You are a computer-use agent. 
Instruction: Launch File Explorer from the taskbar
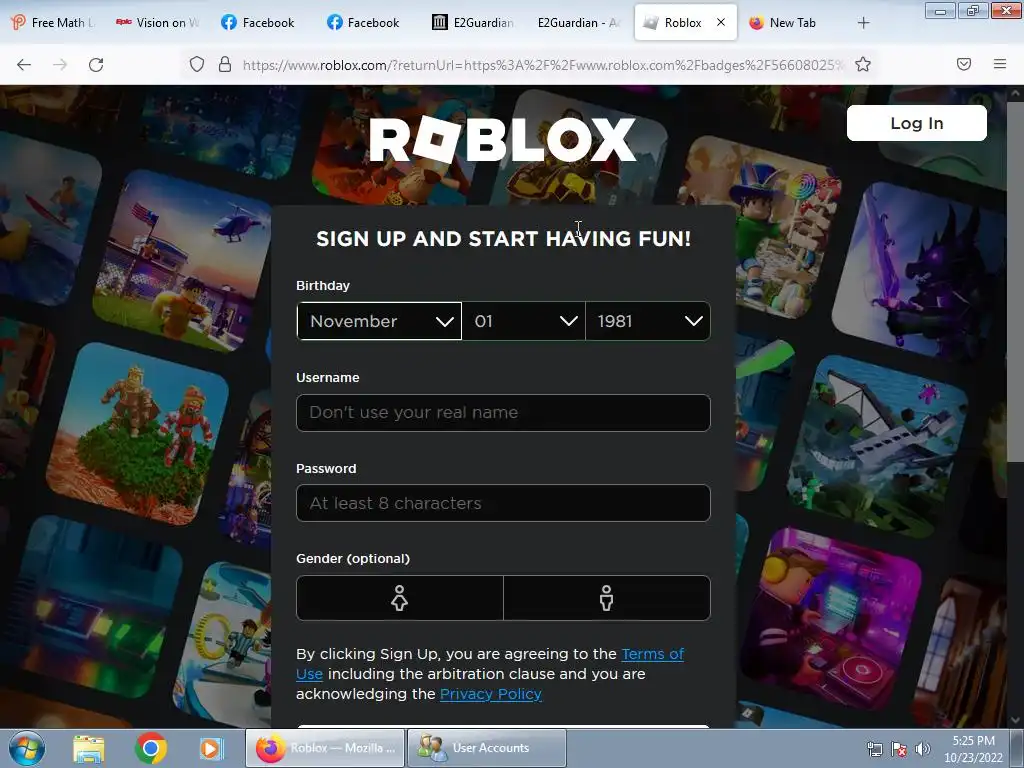point(89,748)
